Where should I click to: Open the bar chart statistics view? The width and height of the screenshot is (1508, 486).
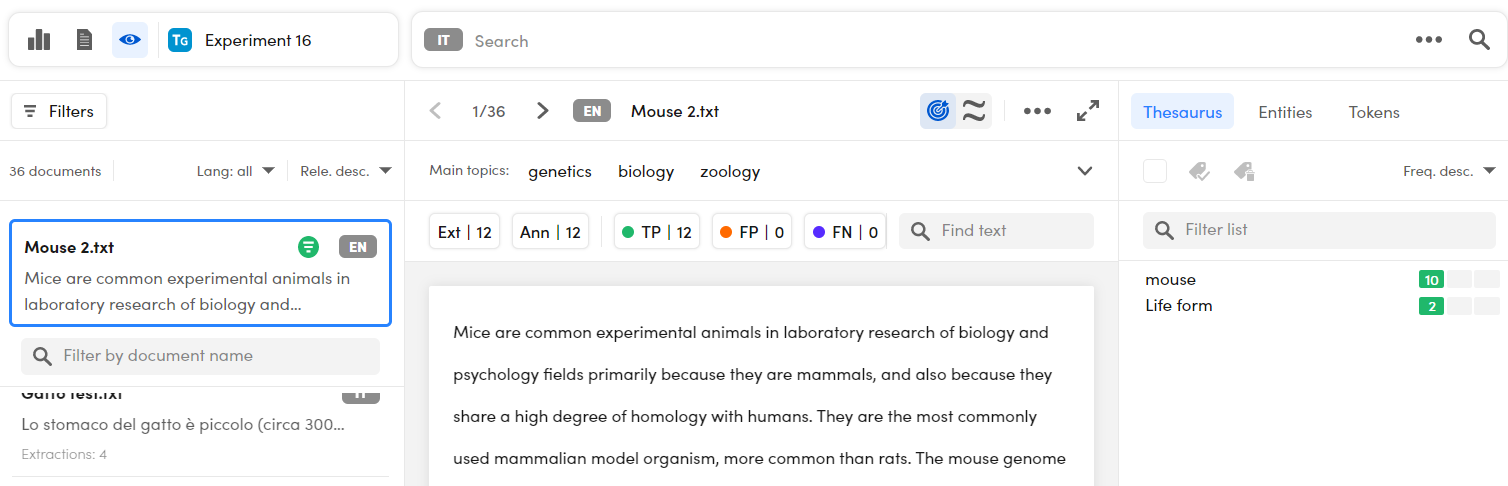(x=39, y=40)
